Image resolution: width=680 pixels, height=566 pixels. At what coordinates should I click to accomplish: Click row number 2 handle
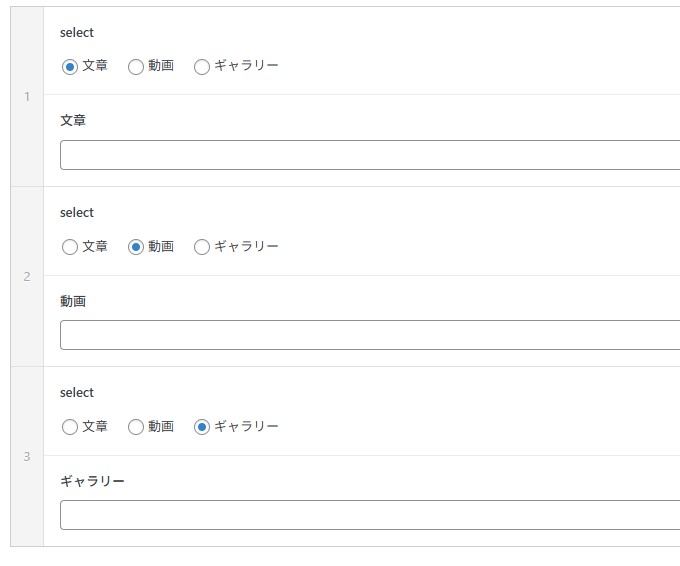tap(27, 276)
